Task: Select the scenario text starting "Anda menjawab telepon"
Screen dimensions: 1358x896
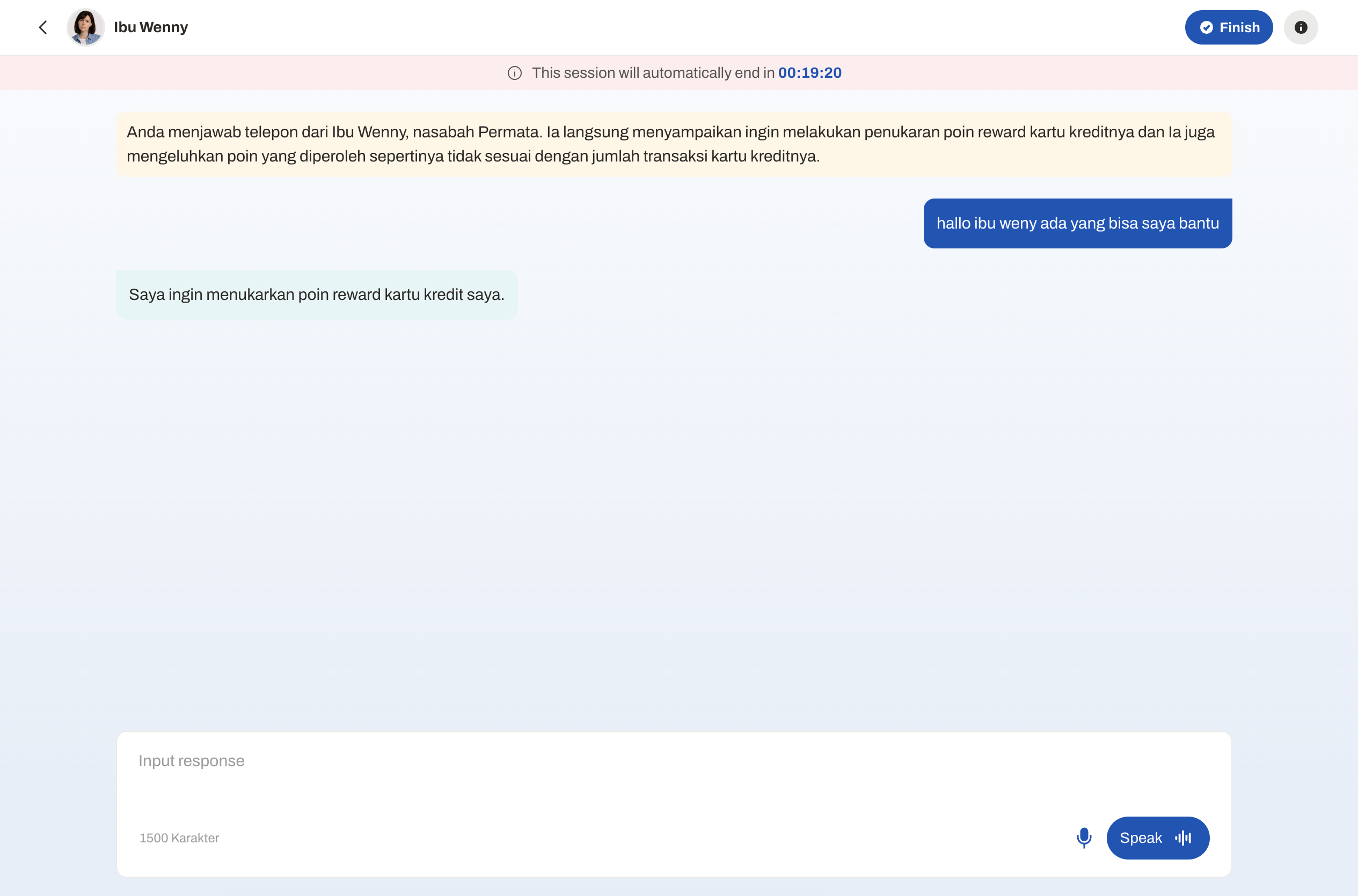Action: point(674,144)
